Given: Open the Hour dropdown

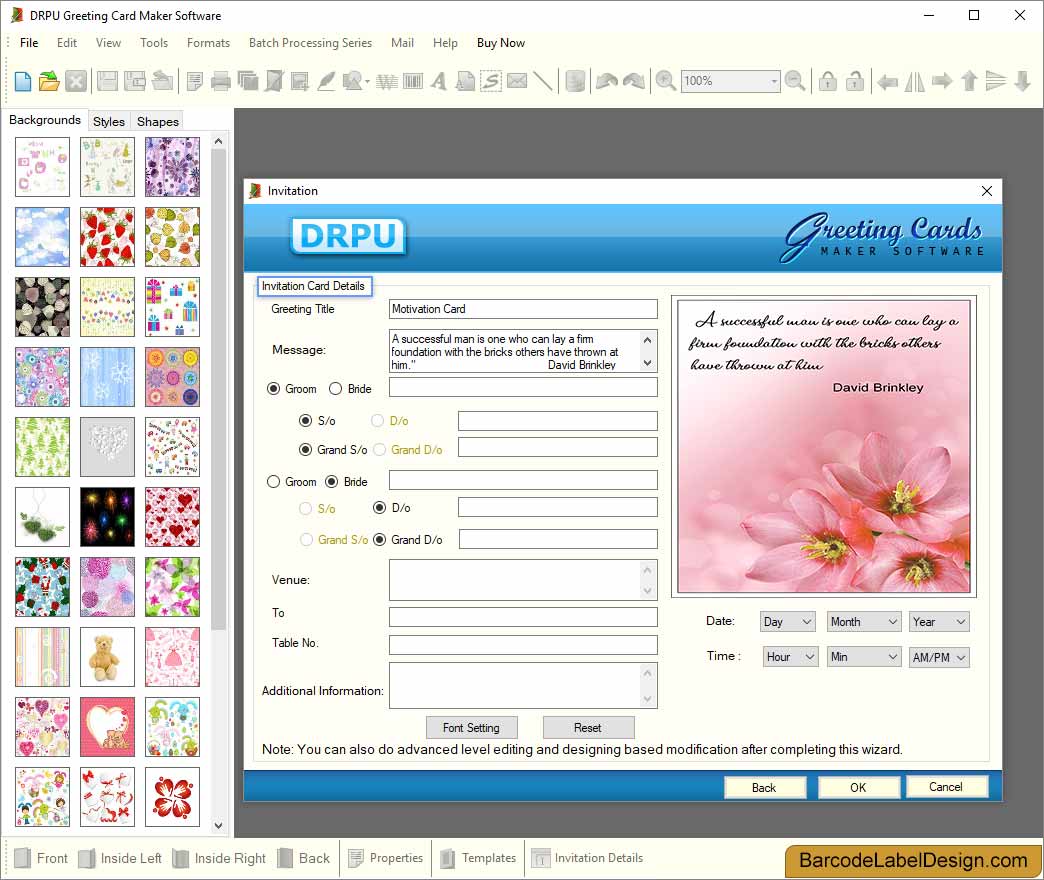Looking at the screenshot, I should (x=790, y=657).
